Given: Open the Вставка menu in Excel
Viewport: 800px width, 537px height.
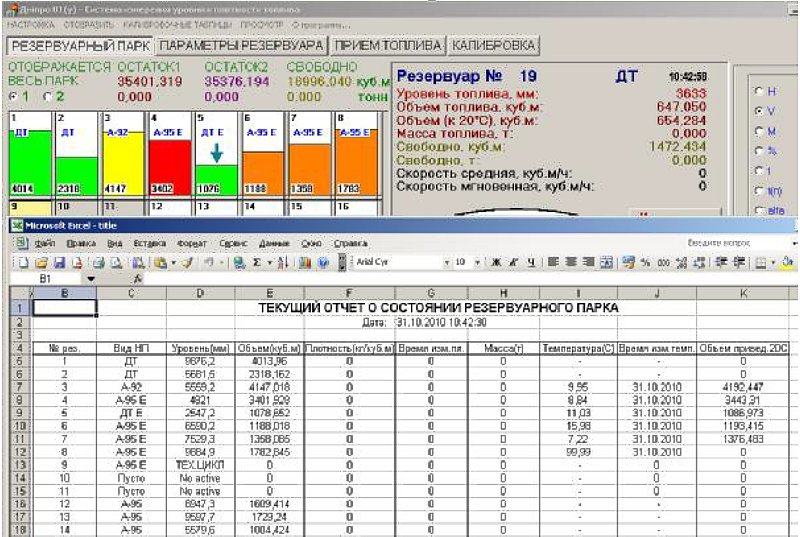Looking at the screenshot, I should click(149, 244).
